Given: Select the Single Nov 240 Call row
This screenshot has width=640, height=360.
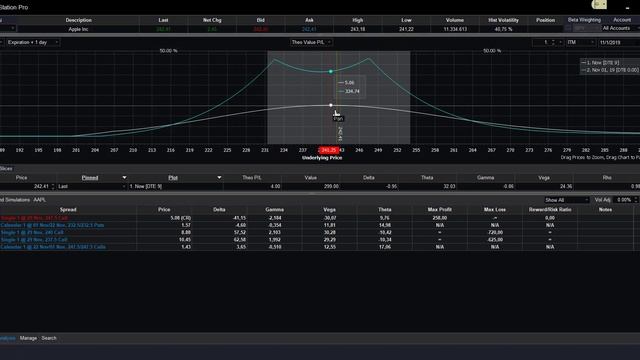Looking at the screenshot, I should [32, 233].
